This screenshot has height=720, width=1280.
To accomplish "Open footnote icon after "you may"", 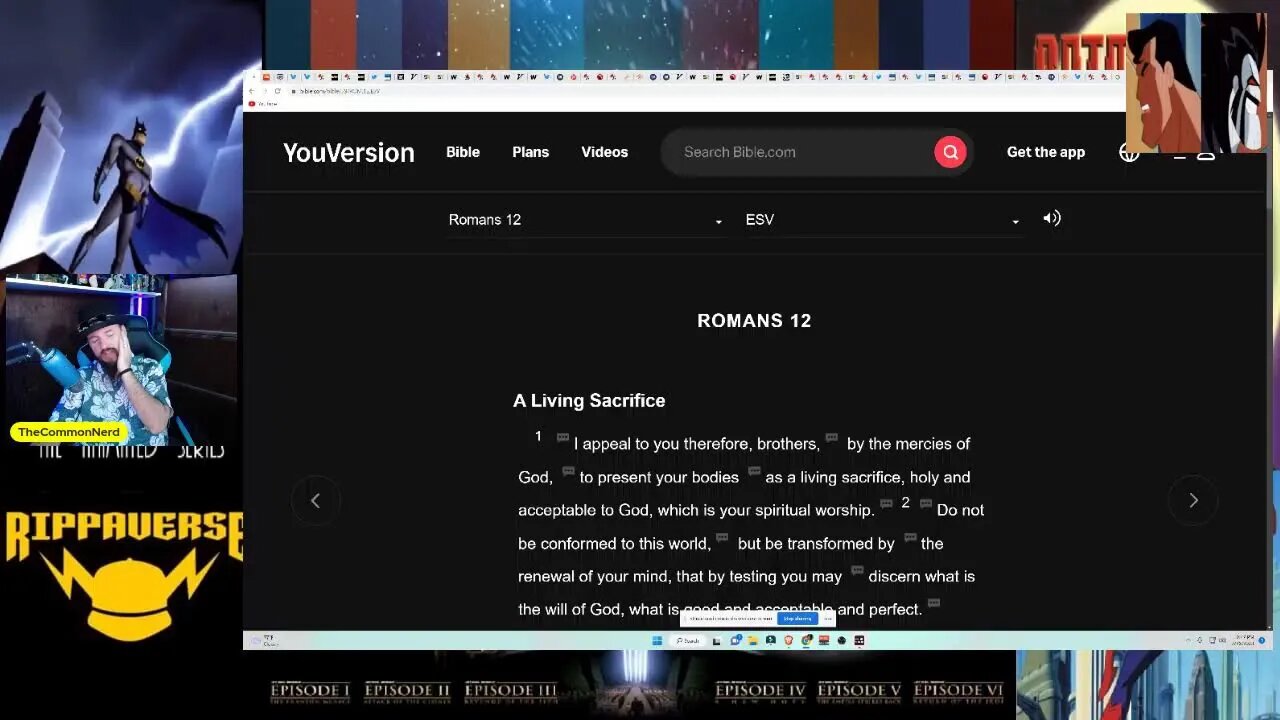I will coord(857,570).
